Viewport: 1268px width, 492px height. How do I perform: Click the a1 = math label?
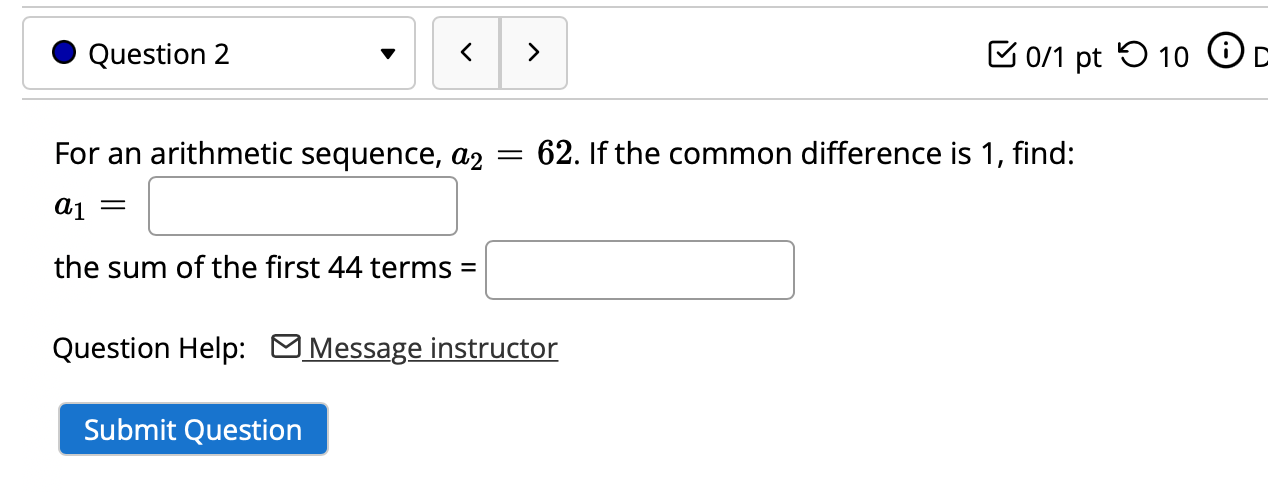tap(86, 206)
